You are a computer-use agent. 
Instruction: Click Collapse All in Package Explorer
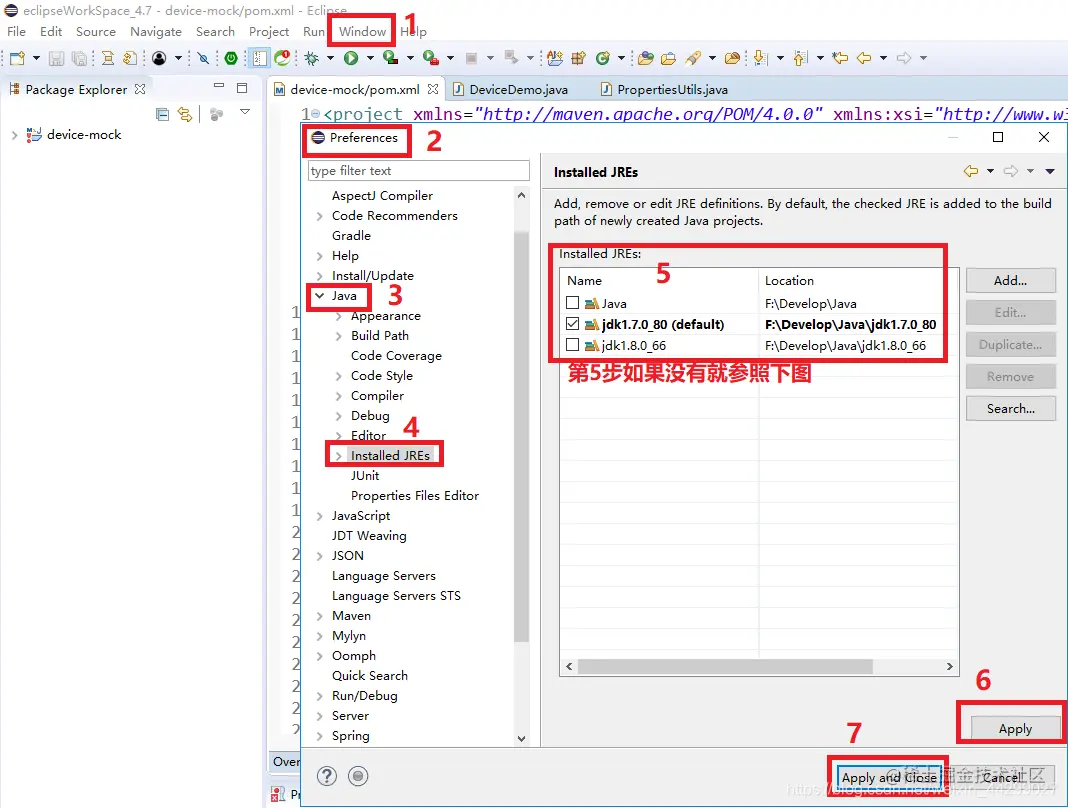point(162,114)
